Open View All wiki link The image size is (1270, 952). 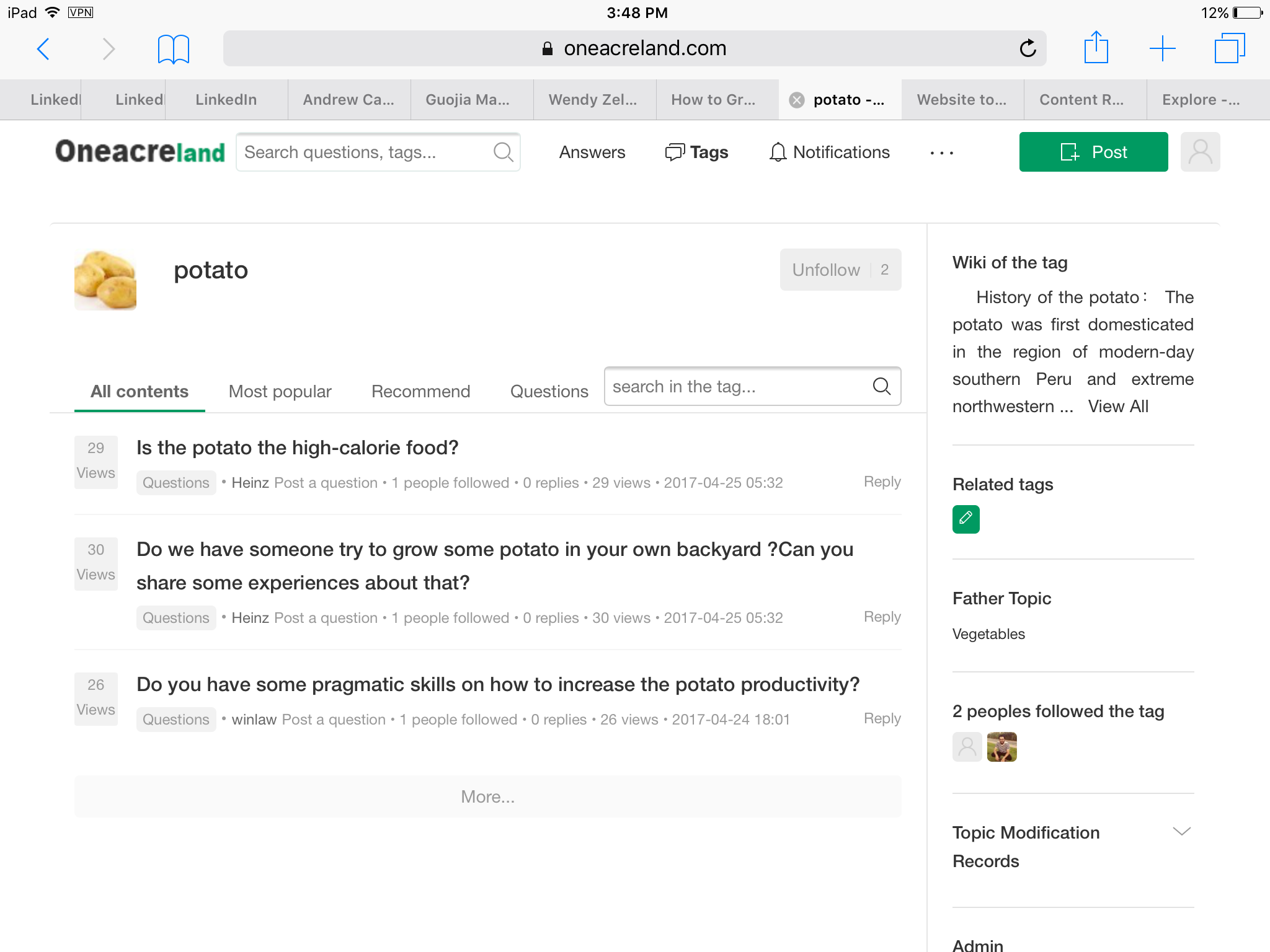tap(1117, 407)
